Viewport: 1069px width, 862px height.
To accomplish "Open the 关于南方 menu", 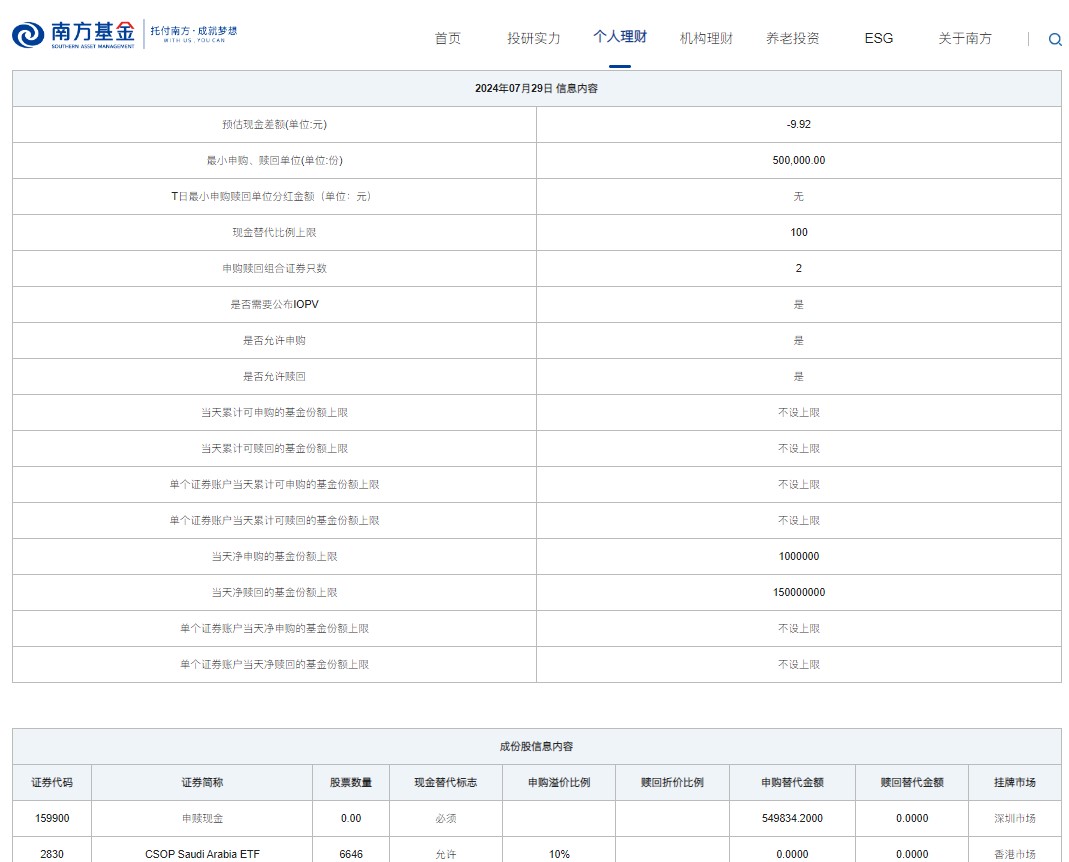I will pos(964,39).
